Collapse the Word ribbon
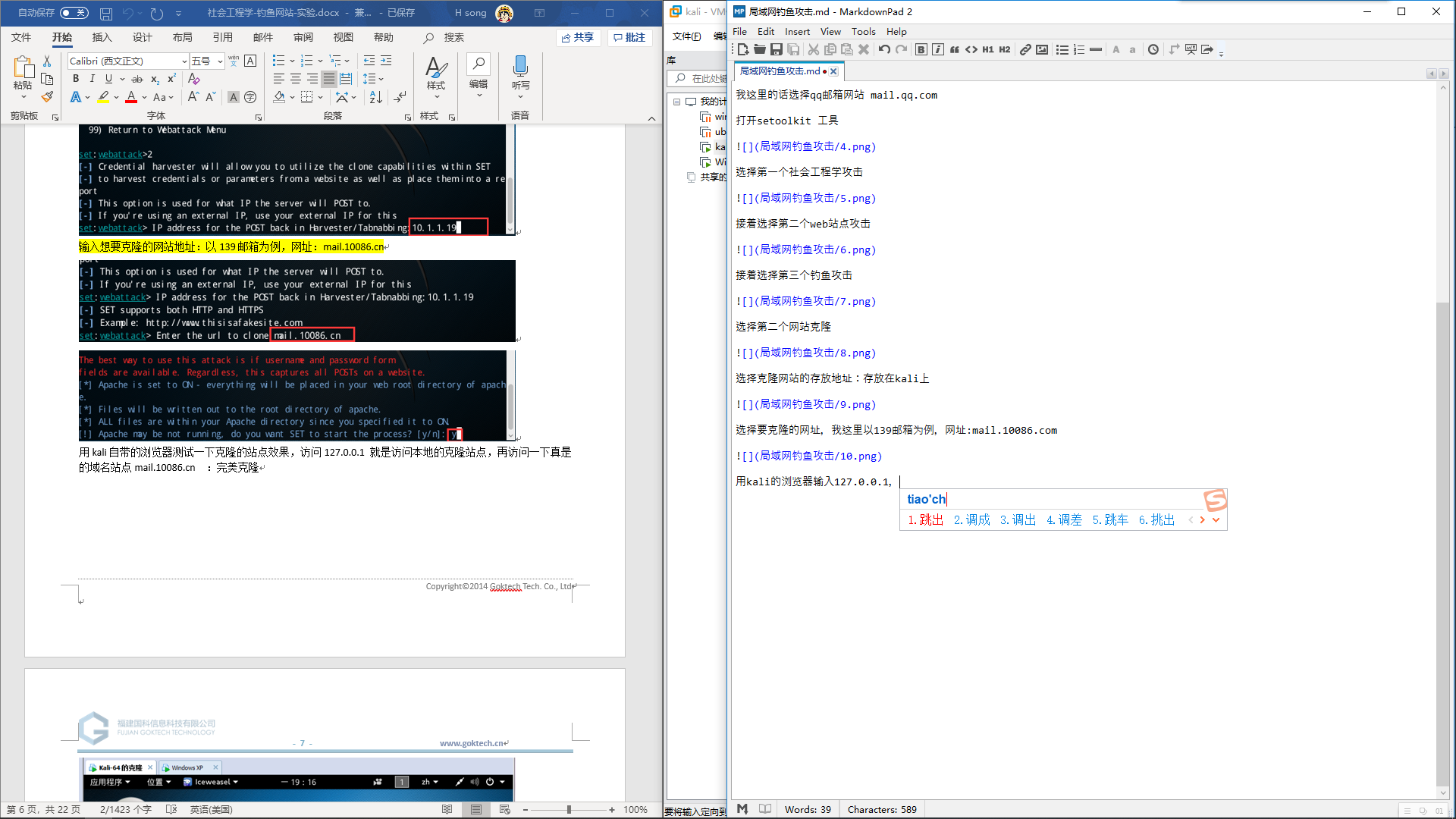The height and width of the screenshot is (819, 1456). tap(651, 118)
